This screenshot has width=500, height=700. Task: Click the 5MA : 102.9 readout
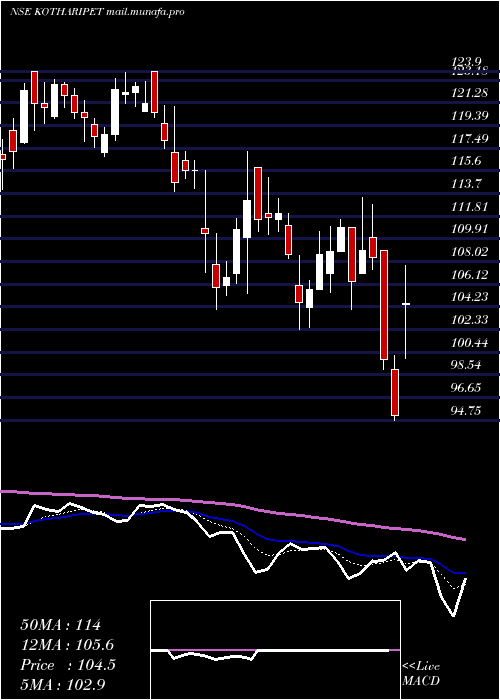pyautogui.click(x=63, y=685)
